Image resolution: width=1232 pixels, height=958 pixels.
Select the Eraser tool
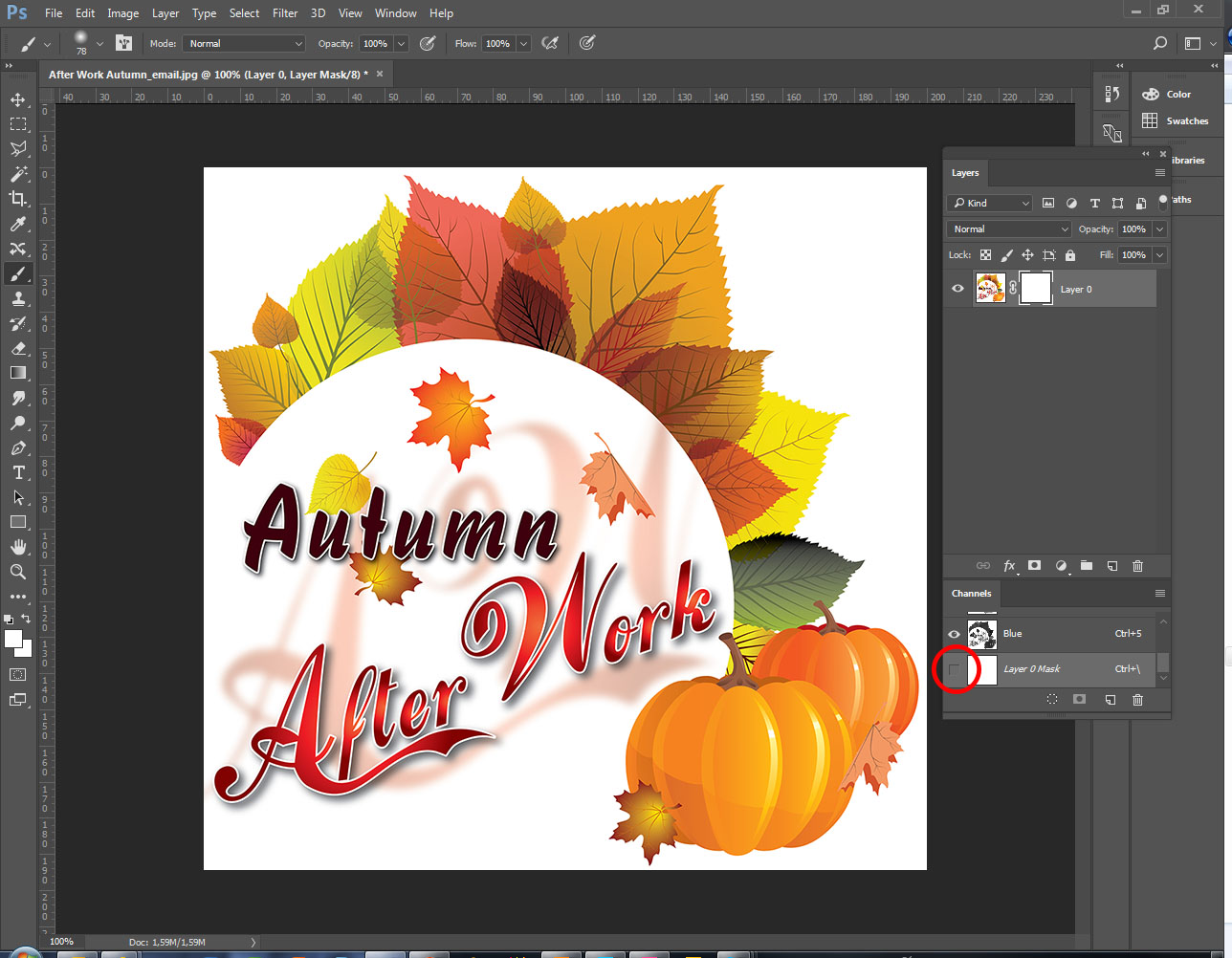pyautogui.click(x=18, y=348)
